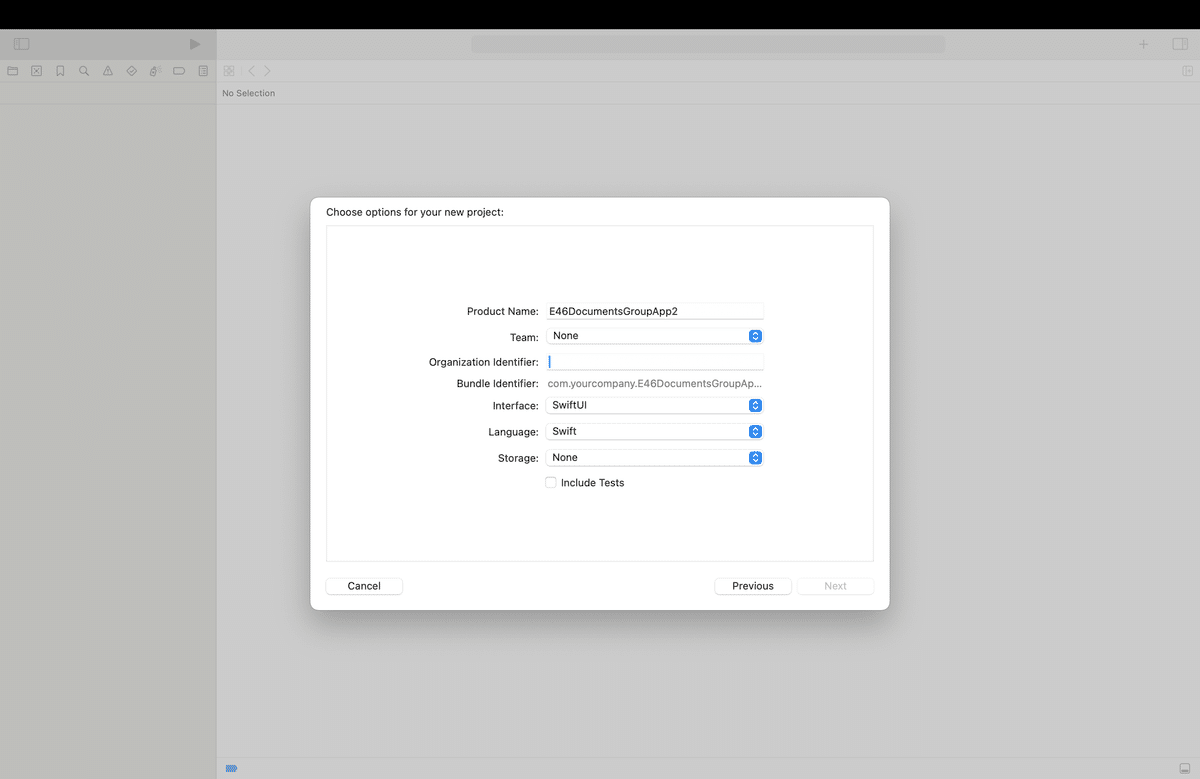This screenshot has height=779, width=1200.
Task: Open the Source Control navigator icon
Action: 37,71
